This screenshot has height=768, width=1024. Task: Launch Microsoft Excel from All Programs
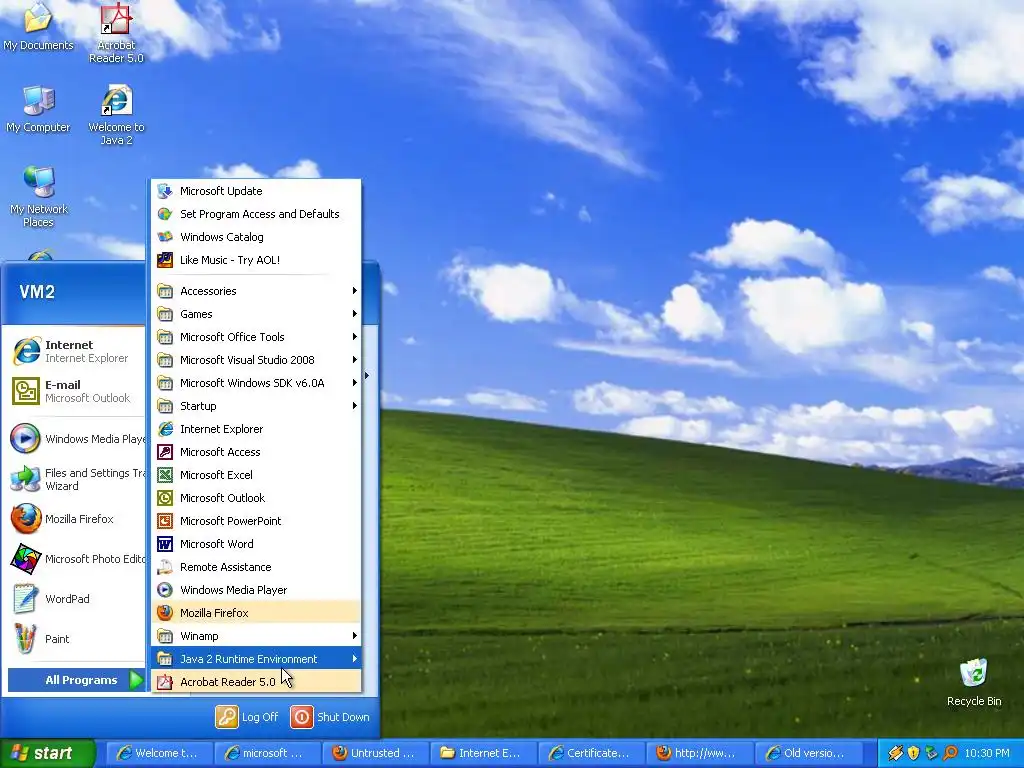click(x=256, y=475)
